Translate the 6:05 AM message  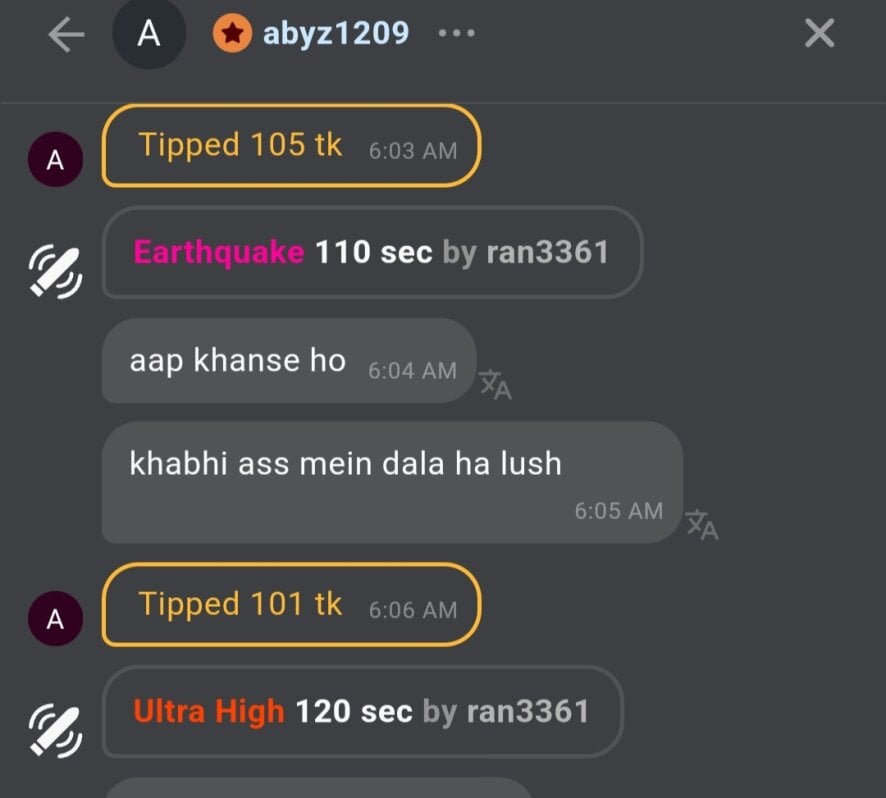[x=702, y=525]
